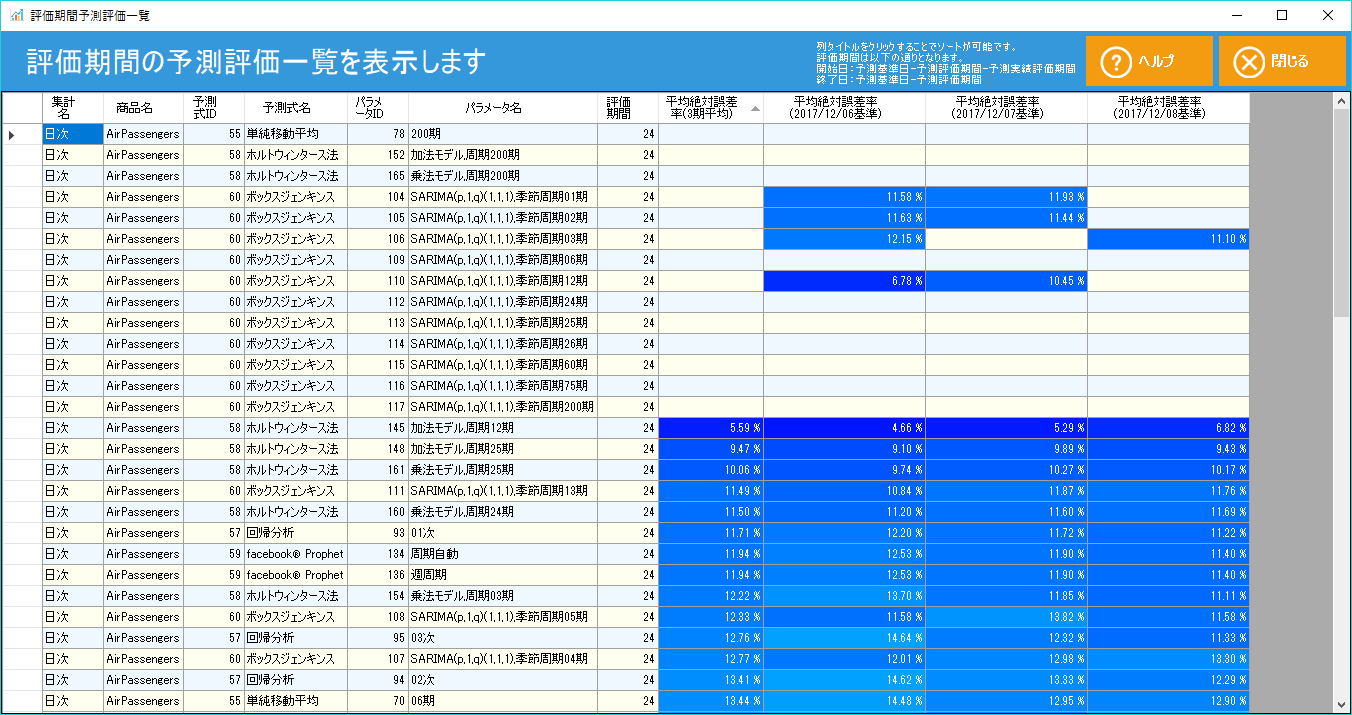Select parameter ID cell 104
This screenshot has height=715, width=1352.
[x=379, y=197]
